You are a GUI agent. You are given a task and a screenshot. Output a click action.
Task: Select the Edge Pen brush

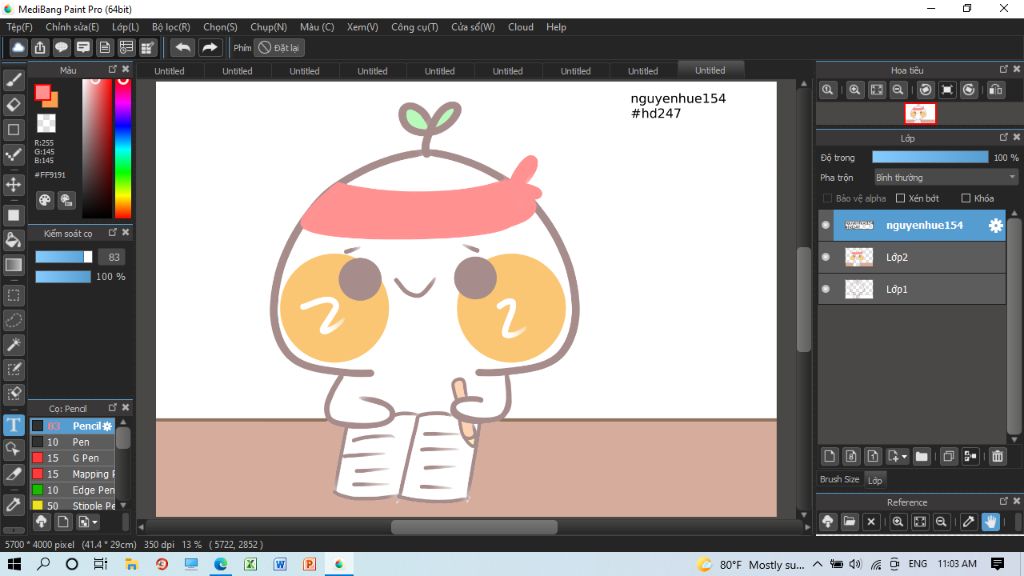72,490
